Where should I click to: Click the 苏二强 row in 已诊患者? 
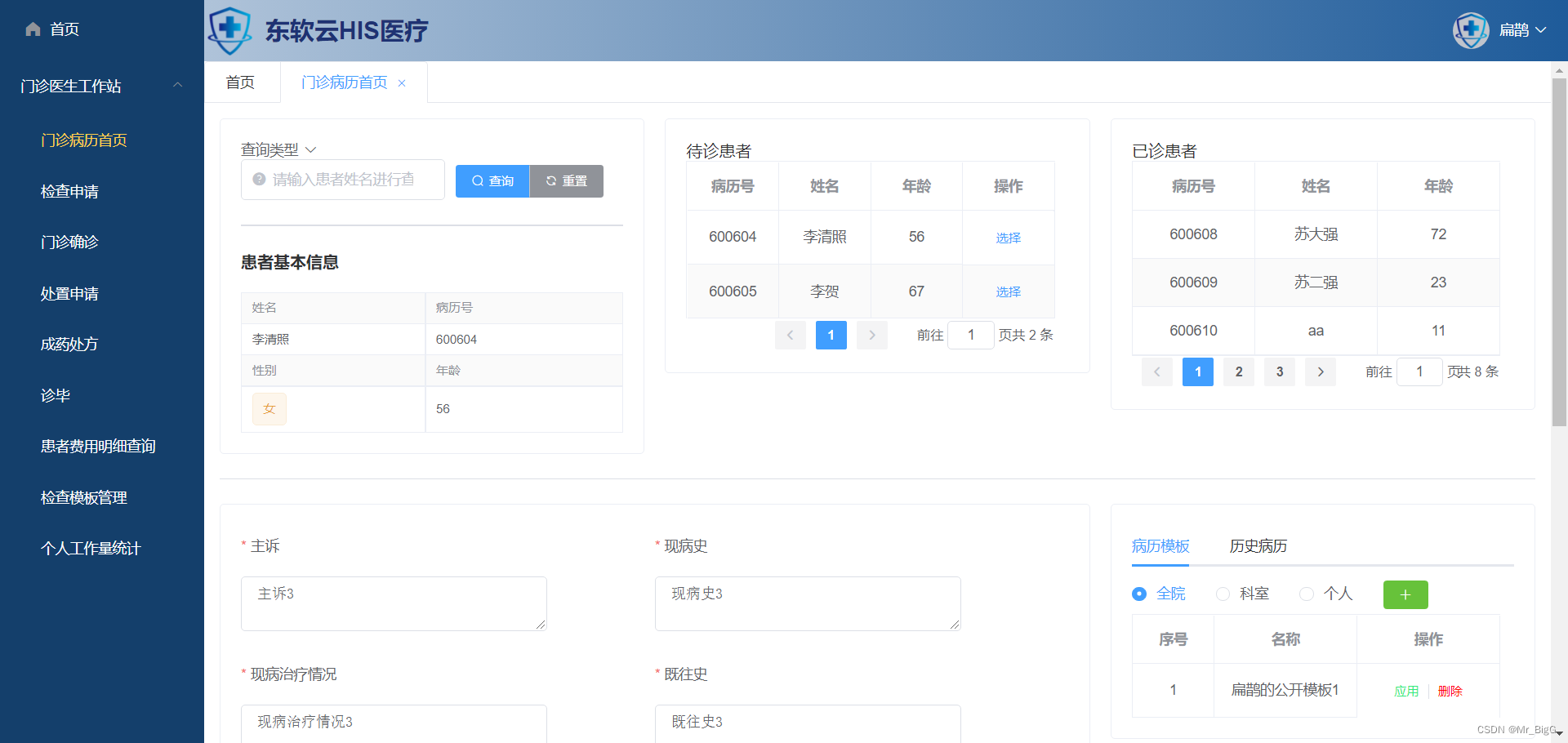point(1316,283)
